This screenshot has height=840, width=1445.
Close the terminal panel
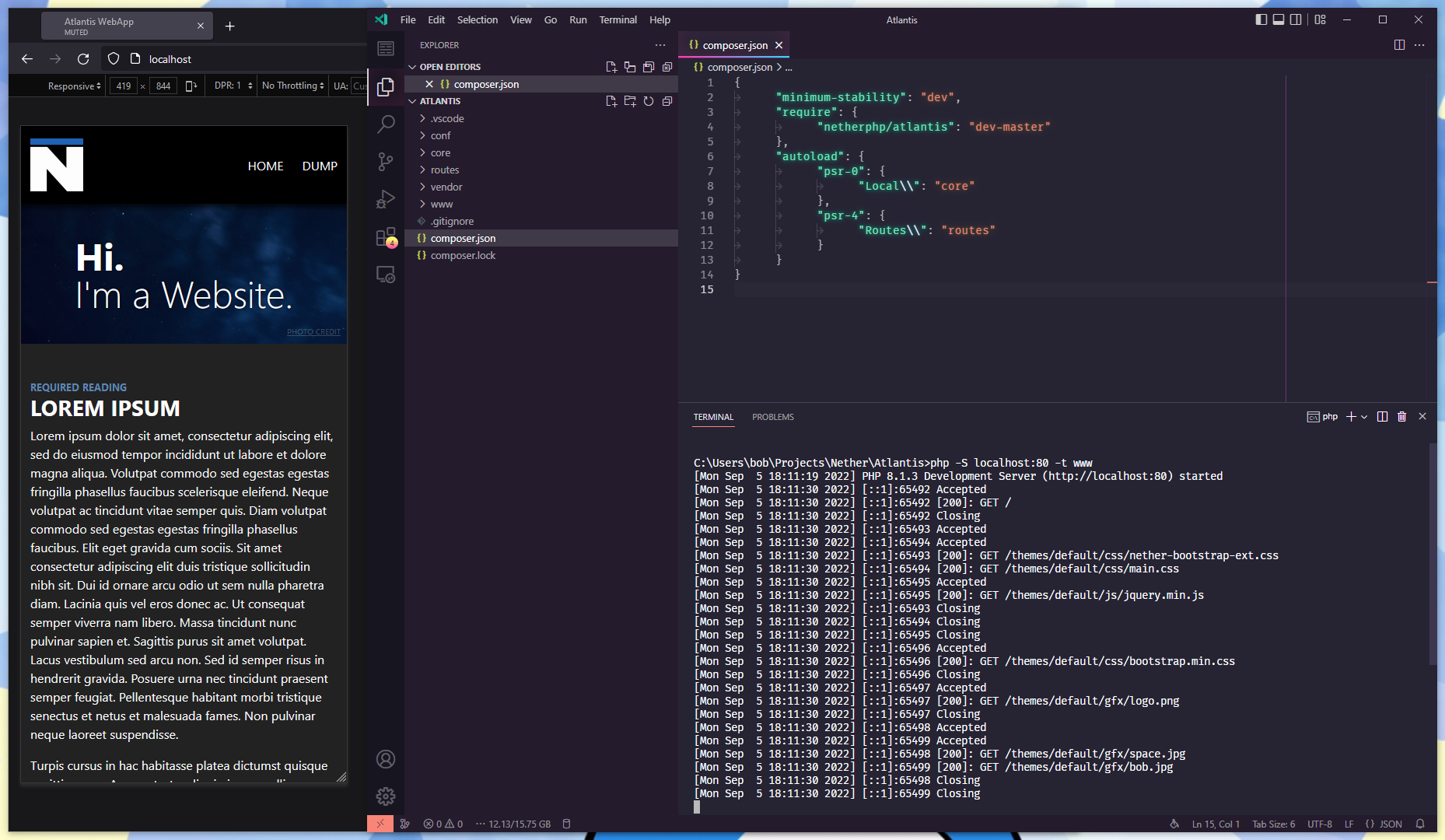[x=1422, y=417]
